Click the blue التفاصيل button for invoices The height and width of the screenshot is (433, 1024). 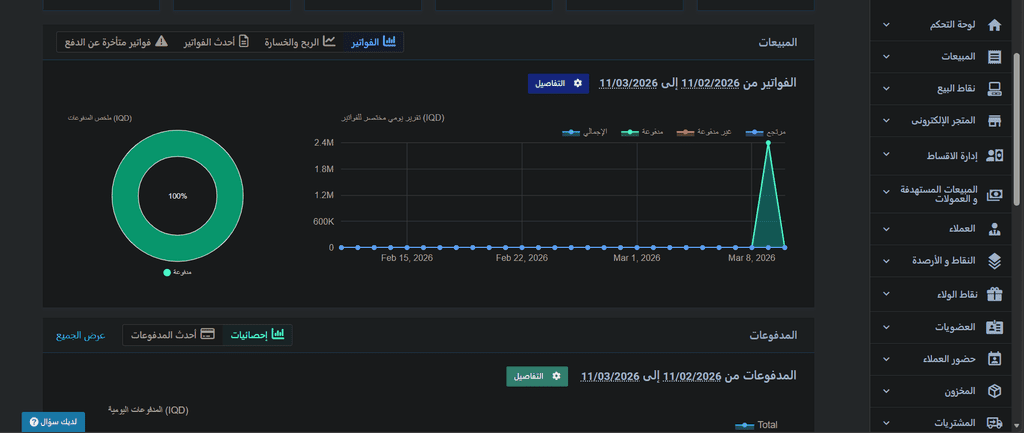click(558, 83)
